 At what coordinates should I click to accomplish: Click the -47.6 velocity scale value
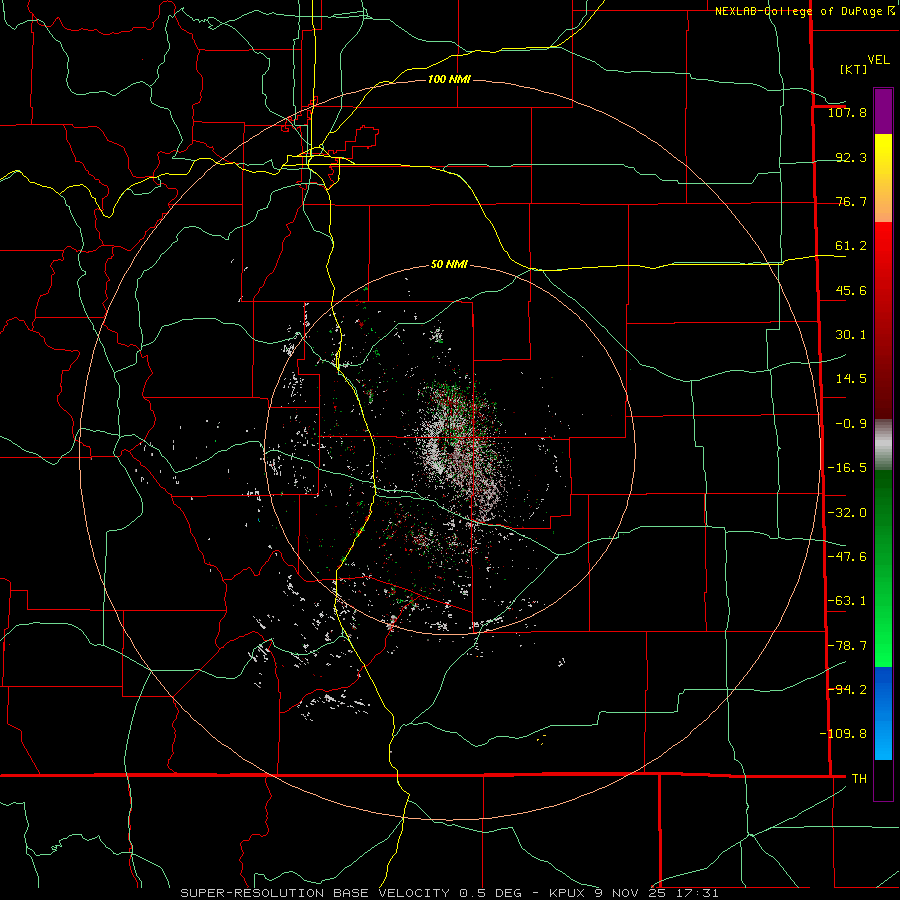(x=847, y=557)
